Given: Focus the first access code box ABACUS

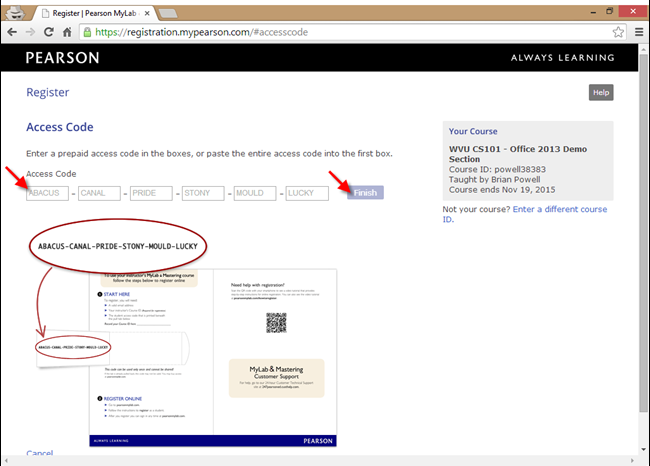Looking at the screenshot, I should tap(47, 193).
